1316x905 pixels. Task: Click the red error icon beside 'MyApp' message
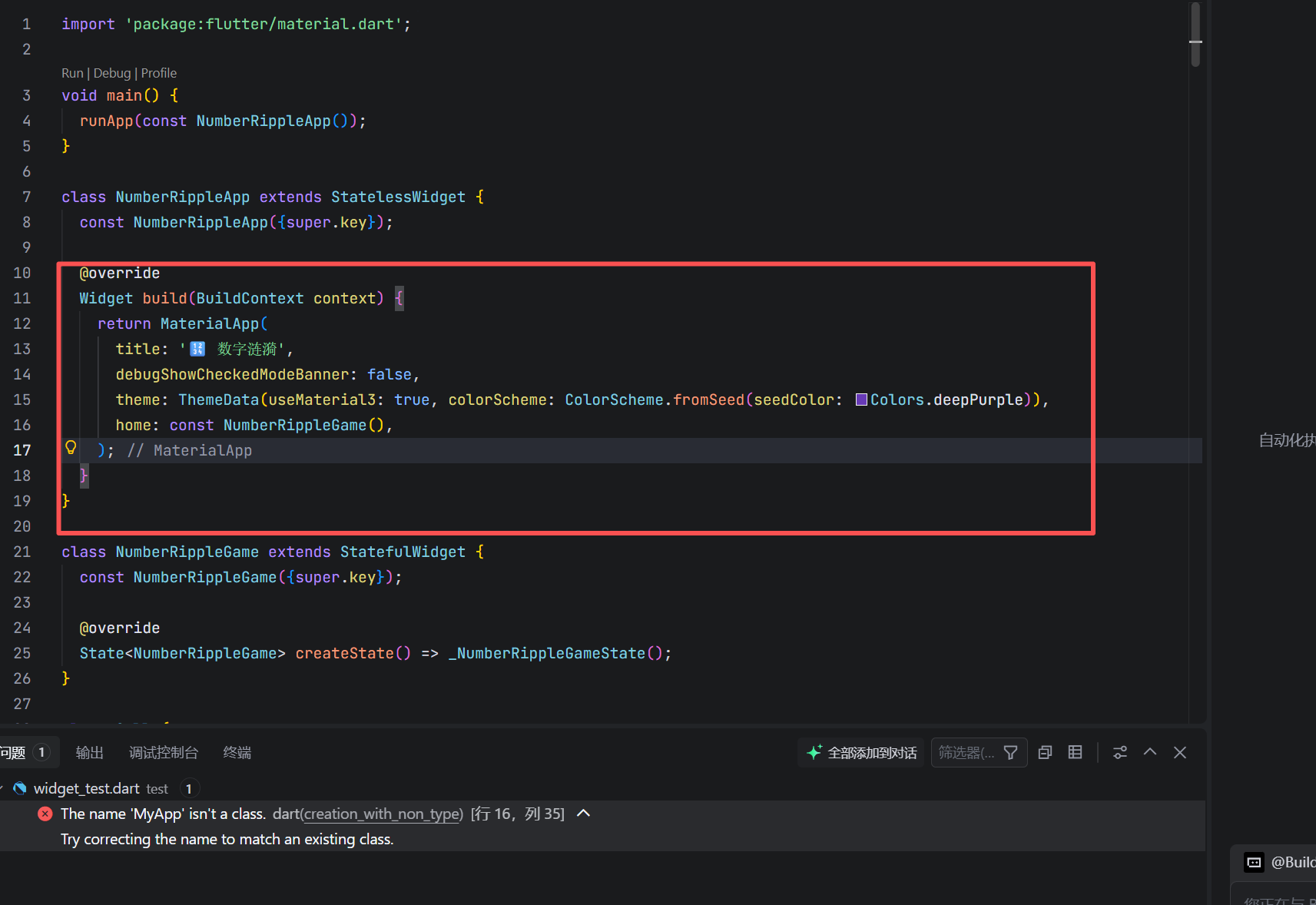pos(45,814)
